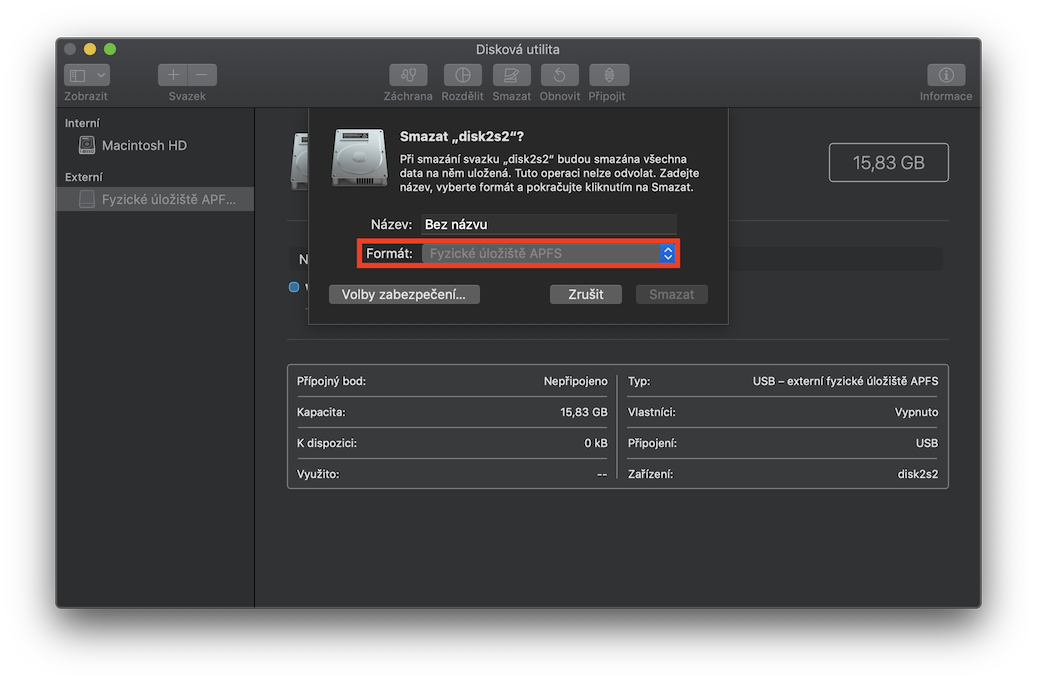Click the Volby zabezpečení… button
Image resolution: width=1037 pixels, height=682 pixels.
click(404, 294)
